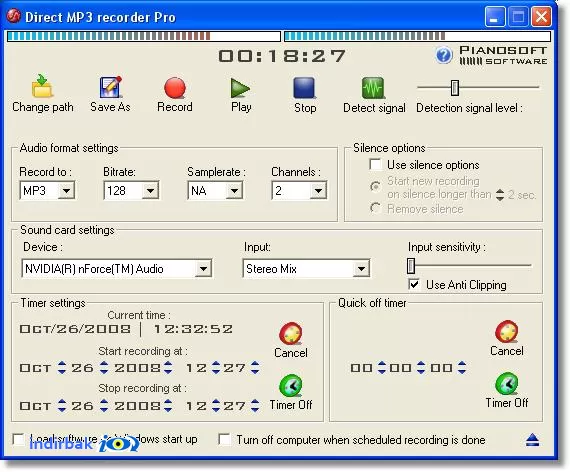Click the Stop recording month spinner beside OCT
570x472 pixels.
tap(62, 405)
